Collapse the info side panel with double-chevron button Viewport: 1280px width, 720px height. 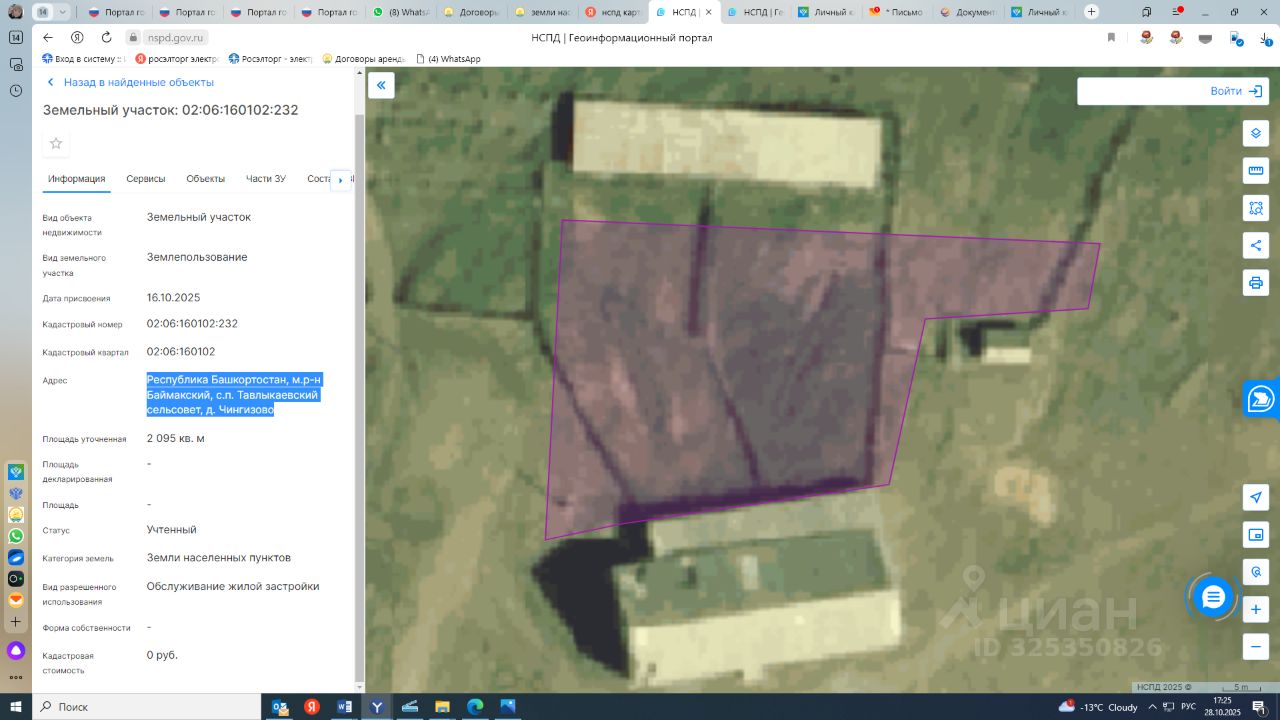pos(381,85)
